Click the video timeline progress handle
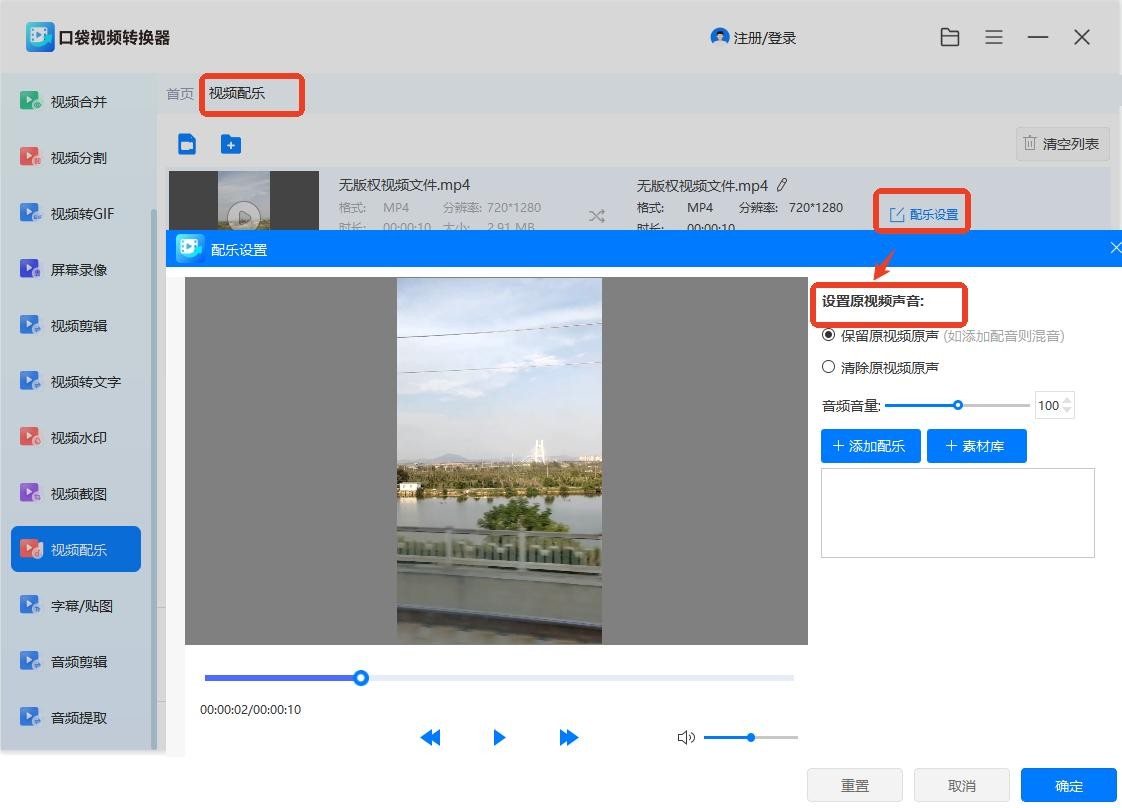The width and height of the screenshot is (1122, 808). point(361,678)
